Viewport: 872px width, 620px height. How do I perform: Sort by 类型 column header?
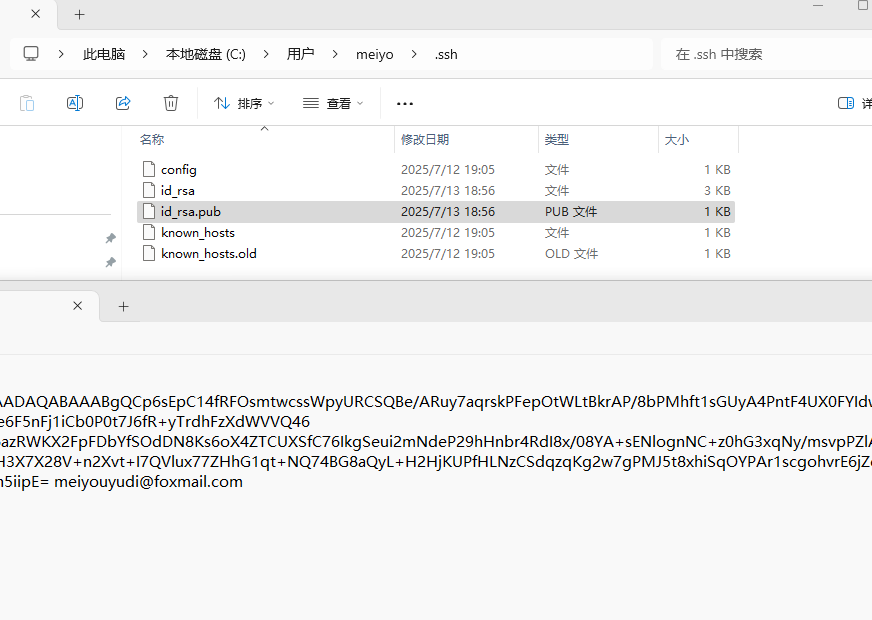[557, 140]
